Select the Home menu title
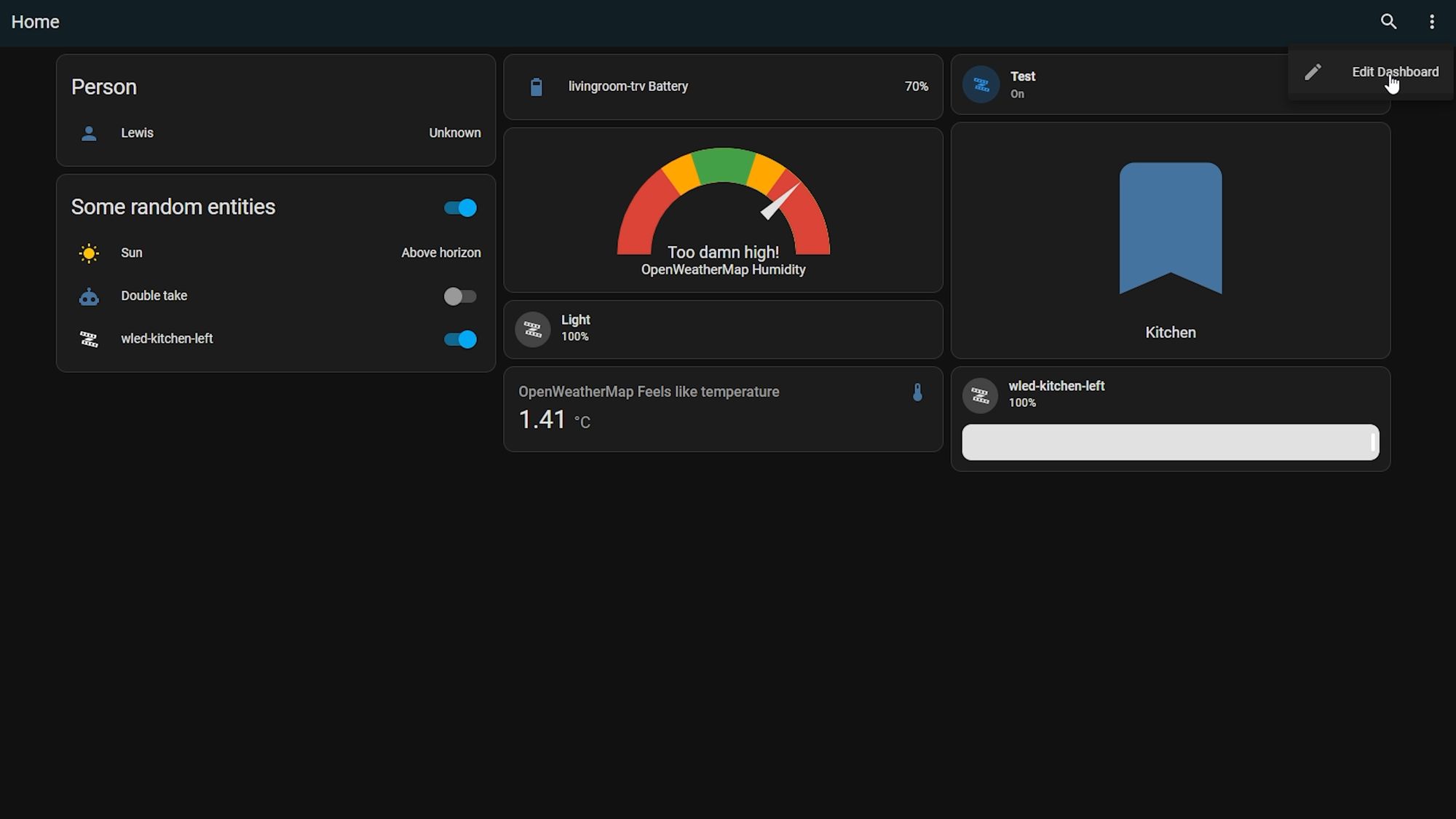Viewport: 1456px width, 819px height. 34,22
